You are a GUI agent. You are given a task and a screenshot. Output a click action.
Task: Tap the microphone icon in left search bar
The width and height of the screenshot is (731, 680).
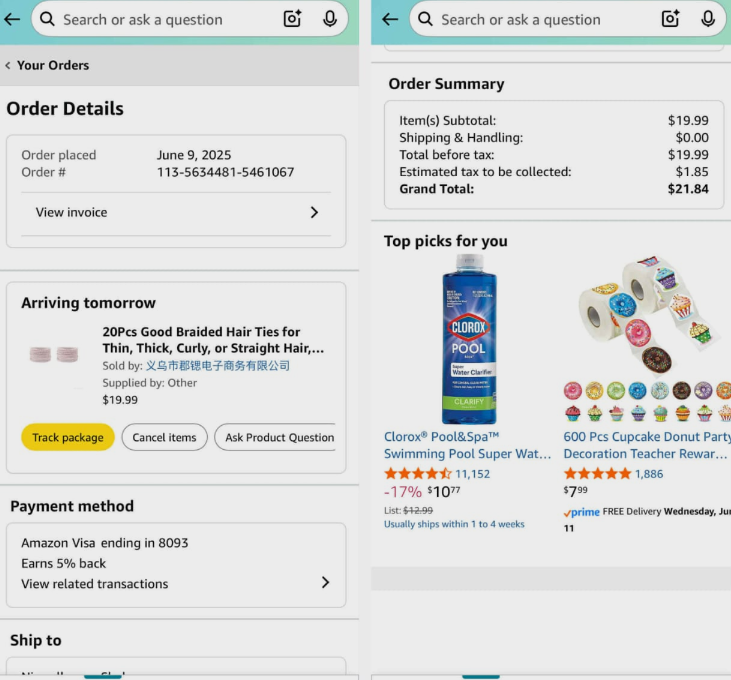click(330, 19)
